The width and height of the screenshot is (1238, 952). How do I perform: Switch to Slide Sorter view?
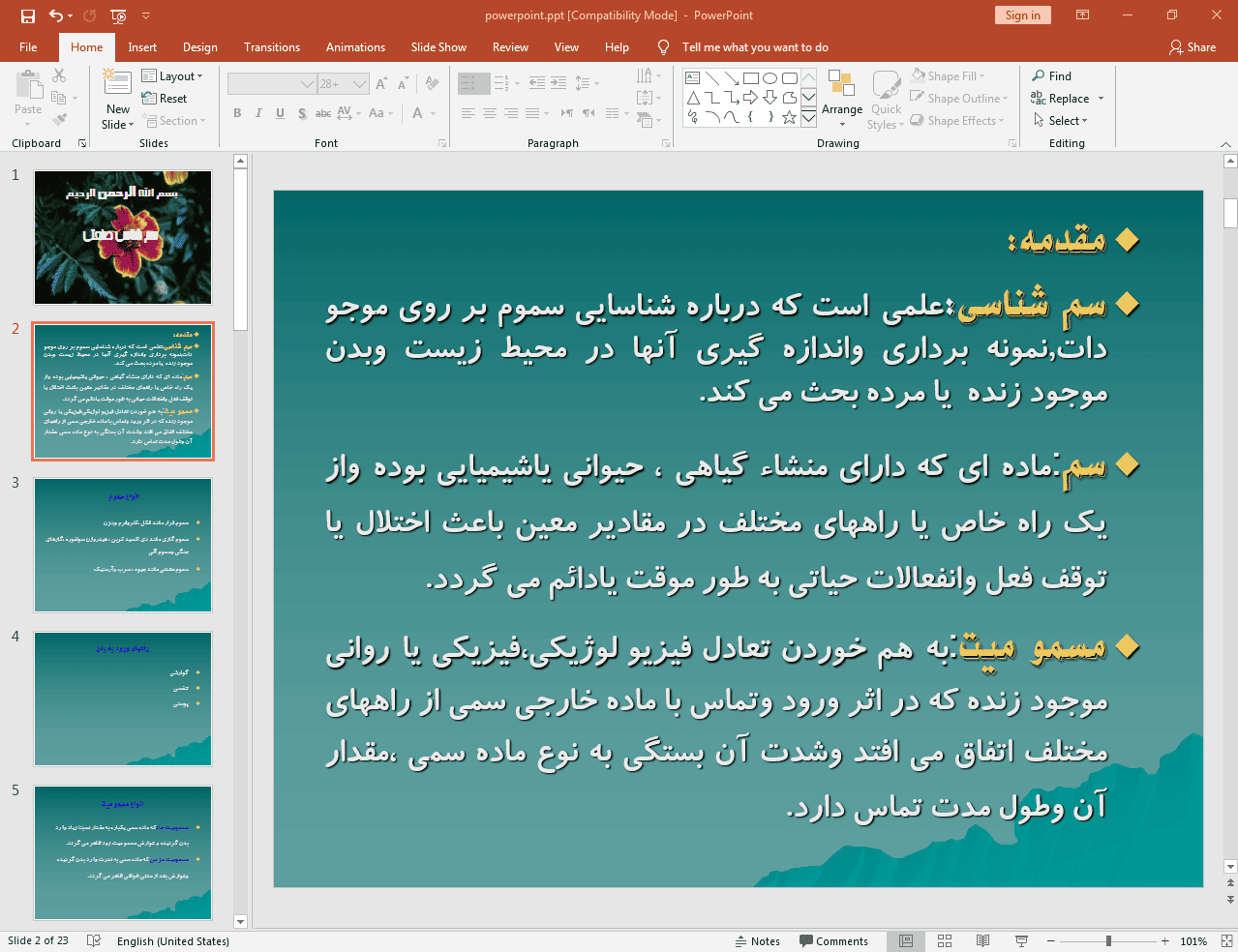point(945,941)
